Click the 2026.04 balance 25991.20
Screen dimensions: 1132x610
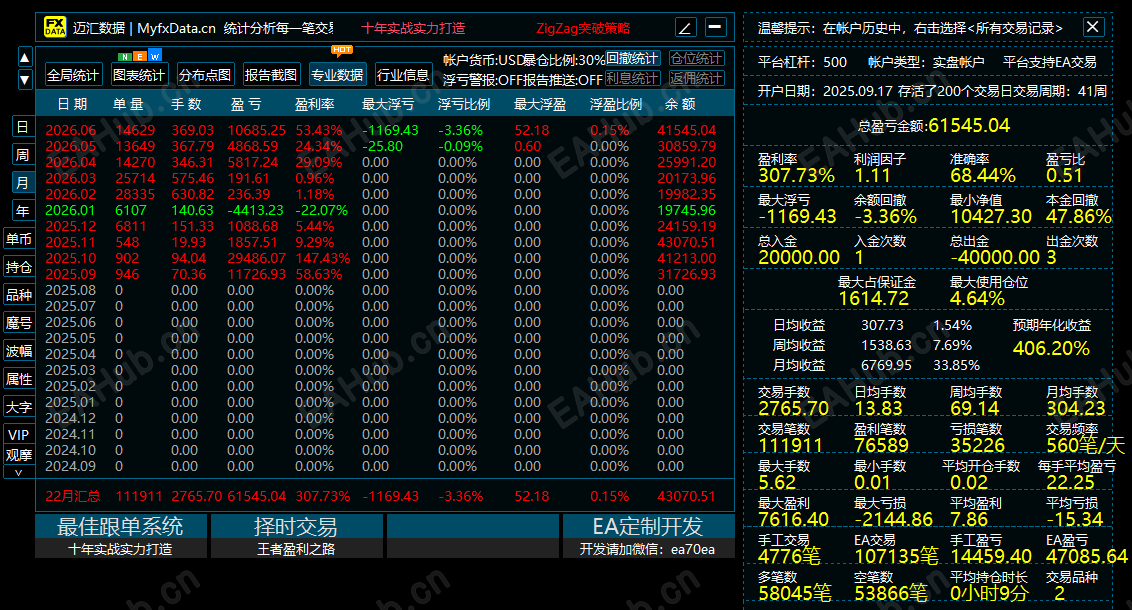click(687, 162)
